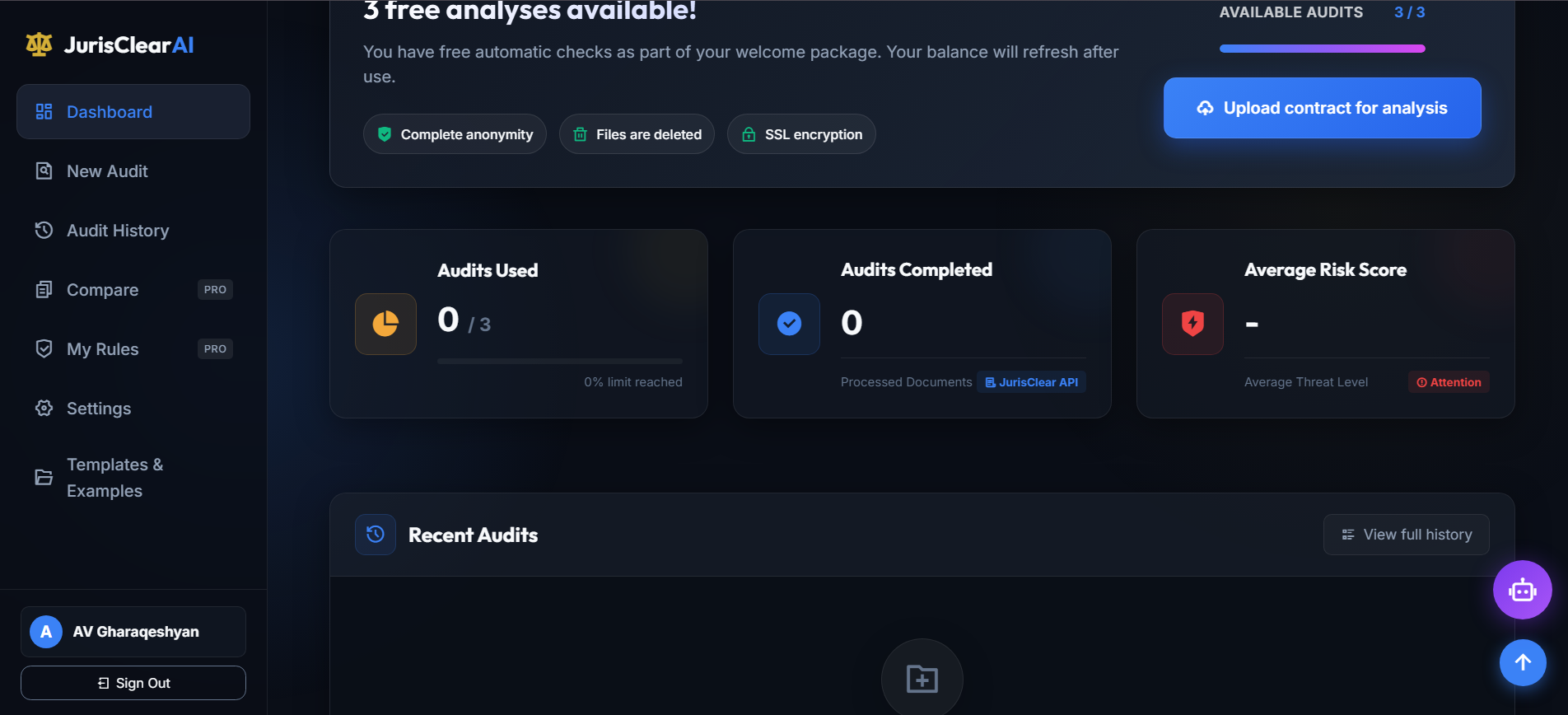The image size is (1568, 715).
Task: Click the '3 / 3' available audits count
Action: pyautogui.click(x=1409, y=12)
